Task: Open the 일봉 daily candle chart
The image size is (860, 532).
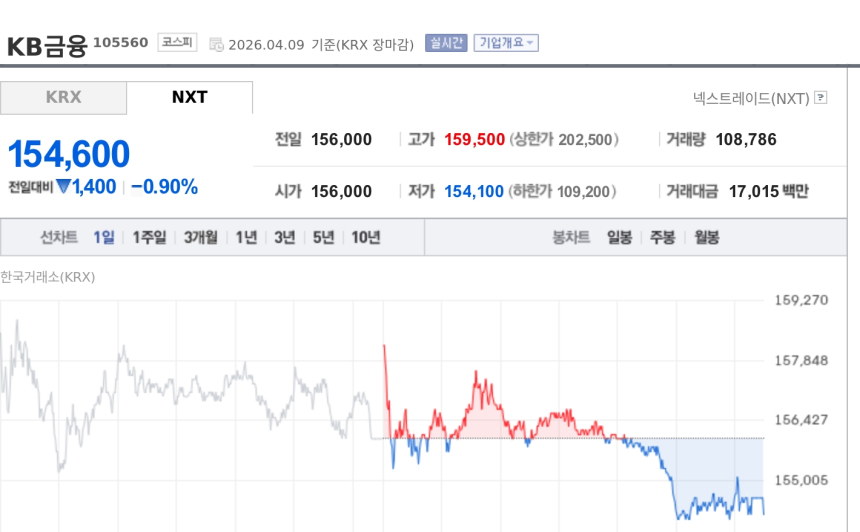Action: (619, 237)
